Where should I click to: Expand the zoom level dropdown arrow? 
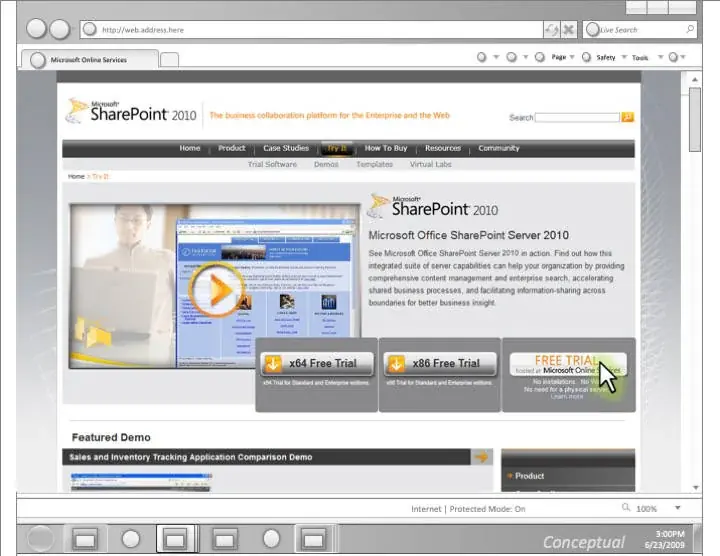tap(678, 508)
